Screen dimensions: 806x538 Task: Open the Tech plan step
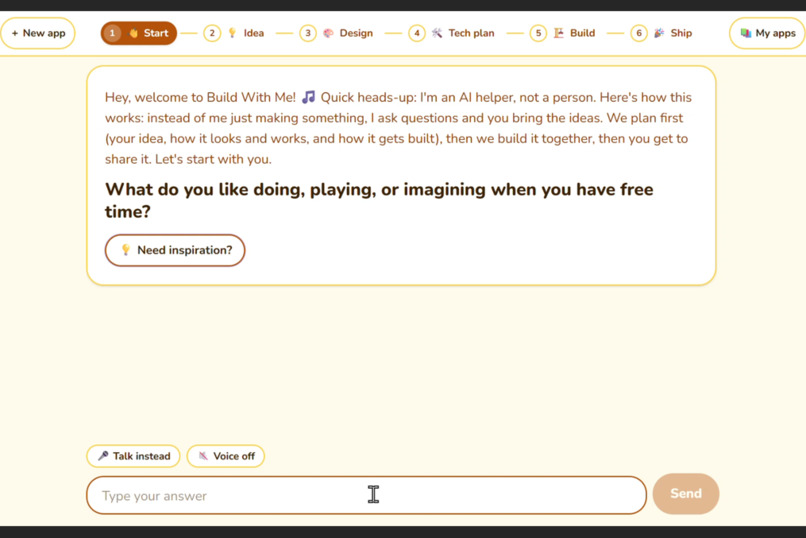pyautogui.click(x=451, y=33)
